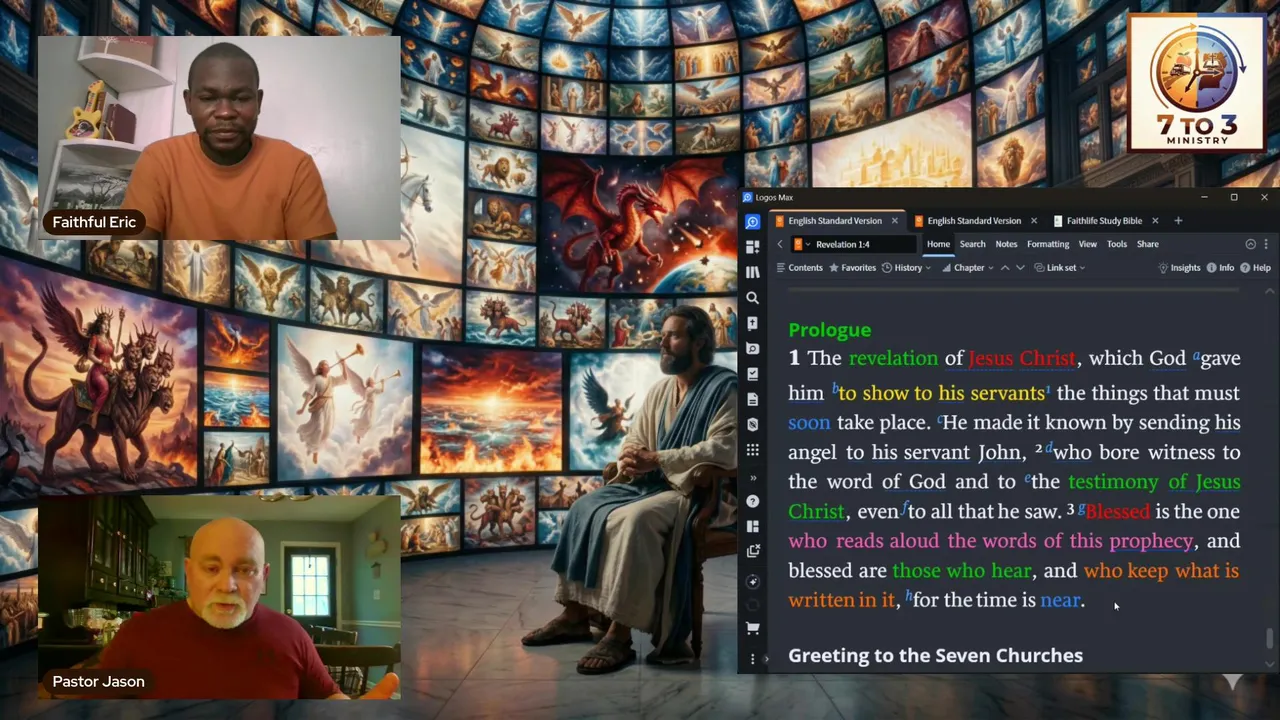
Task: Click the blue word "soon"
Action: coord(809,423)
